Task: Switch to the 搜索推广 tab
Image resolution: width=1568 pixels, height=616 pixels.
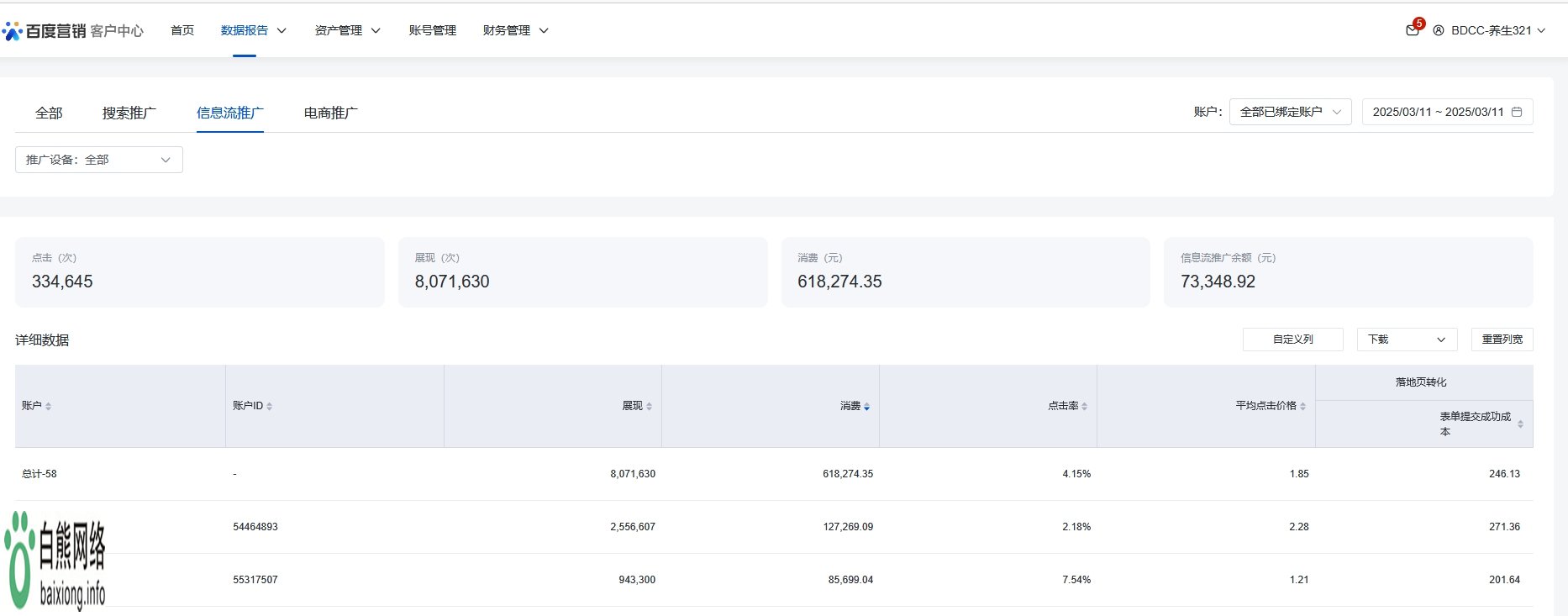Action: point(129,113)
